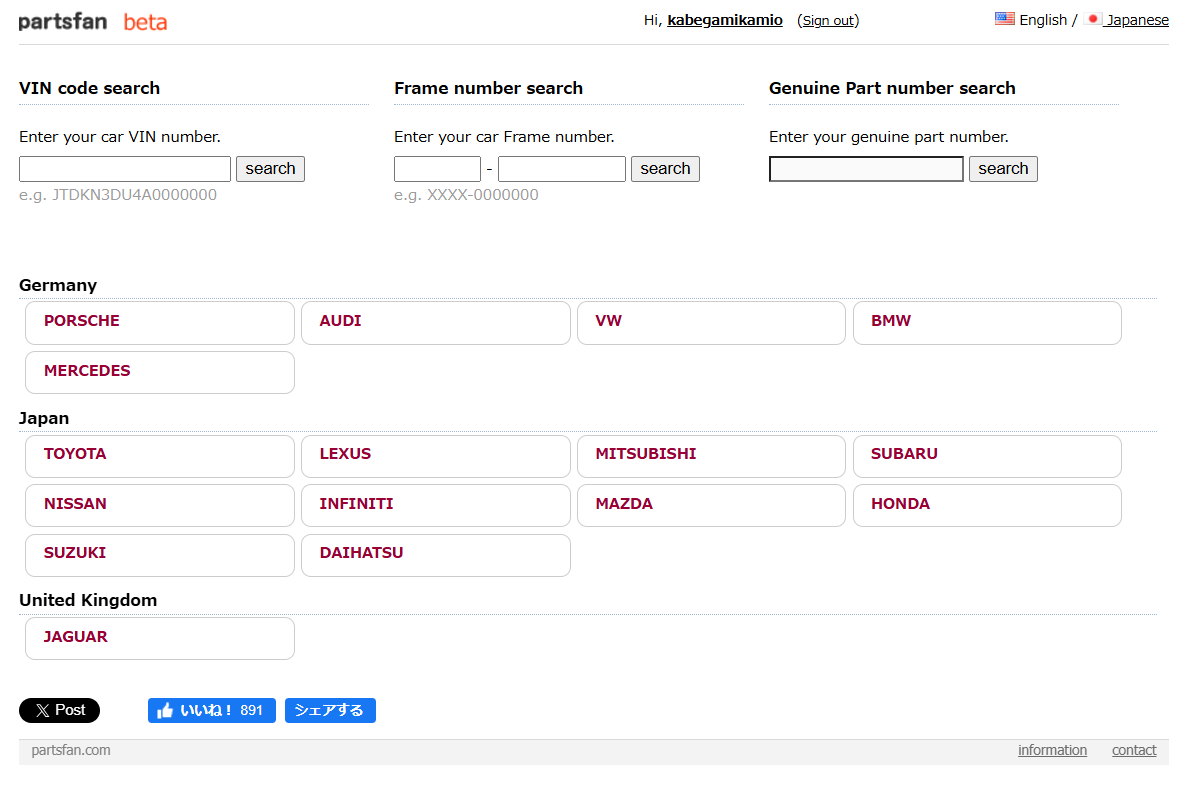This screenshot has height=794, width=1202.
Task: Click the partsfan beta logo
Action: [x=92, y=21]
